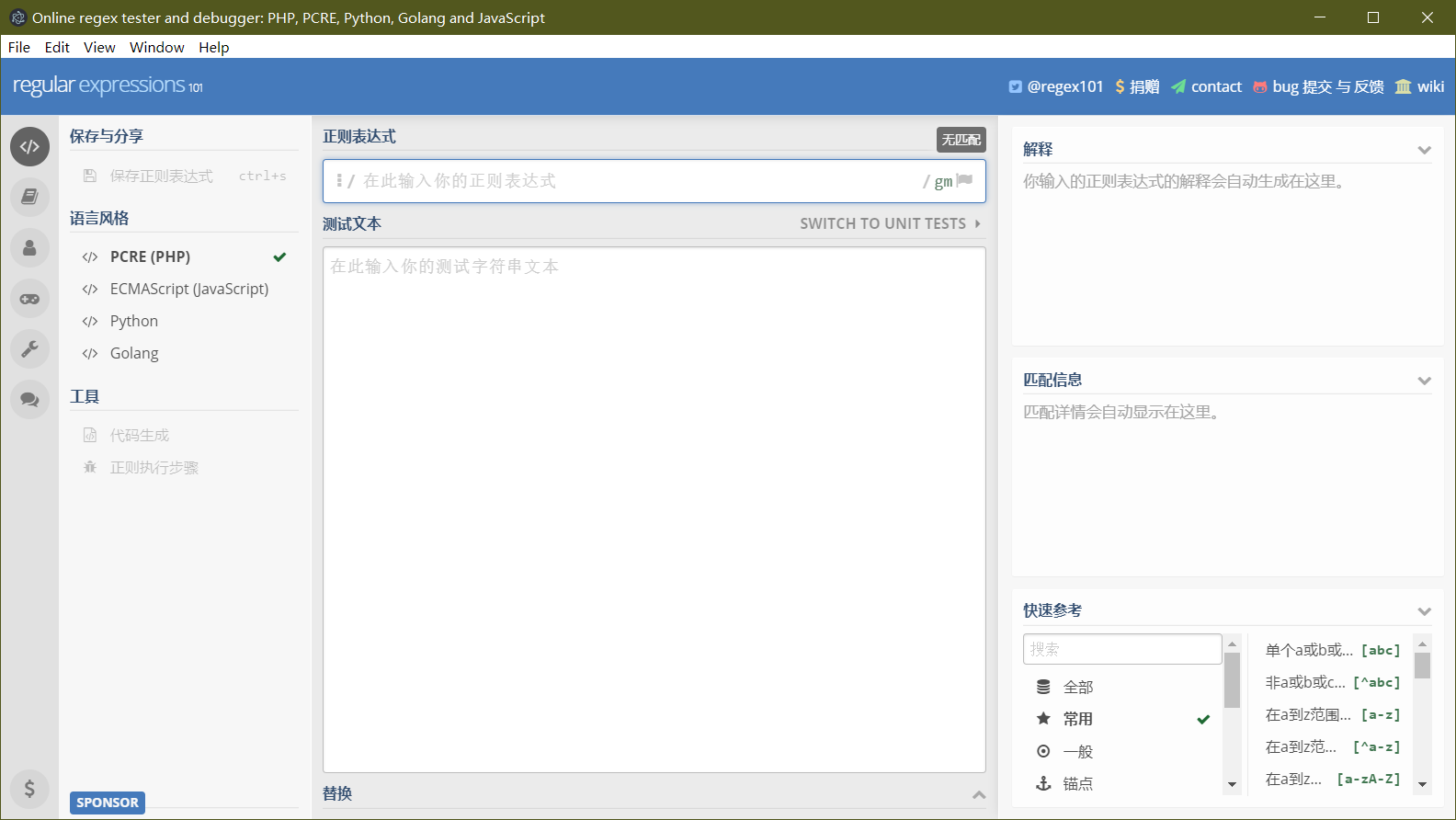Click the Python code icon
The height and width of the screenshot is (820, 1456).
click(x=90, y=322)
